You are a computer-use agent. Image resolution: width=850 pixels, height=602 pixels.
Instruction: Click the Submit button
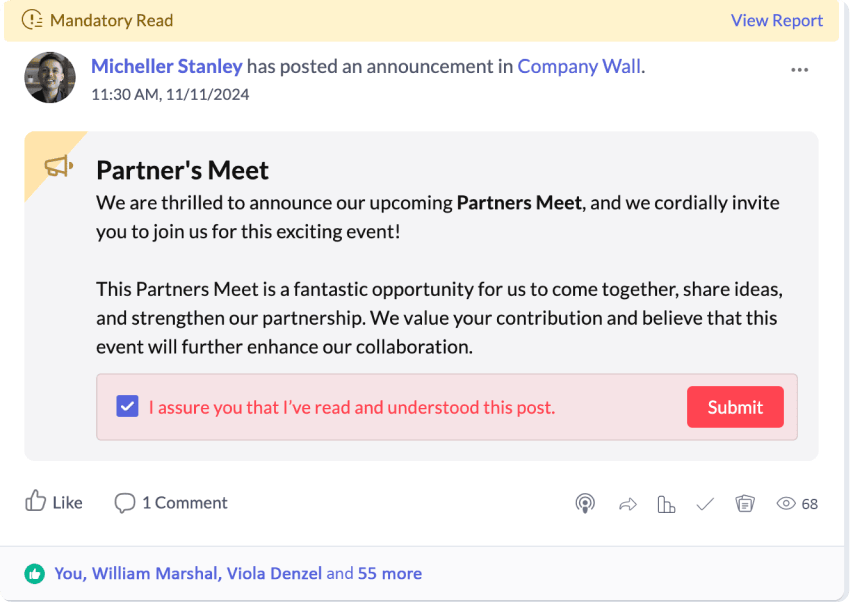click(735, 407)
